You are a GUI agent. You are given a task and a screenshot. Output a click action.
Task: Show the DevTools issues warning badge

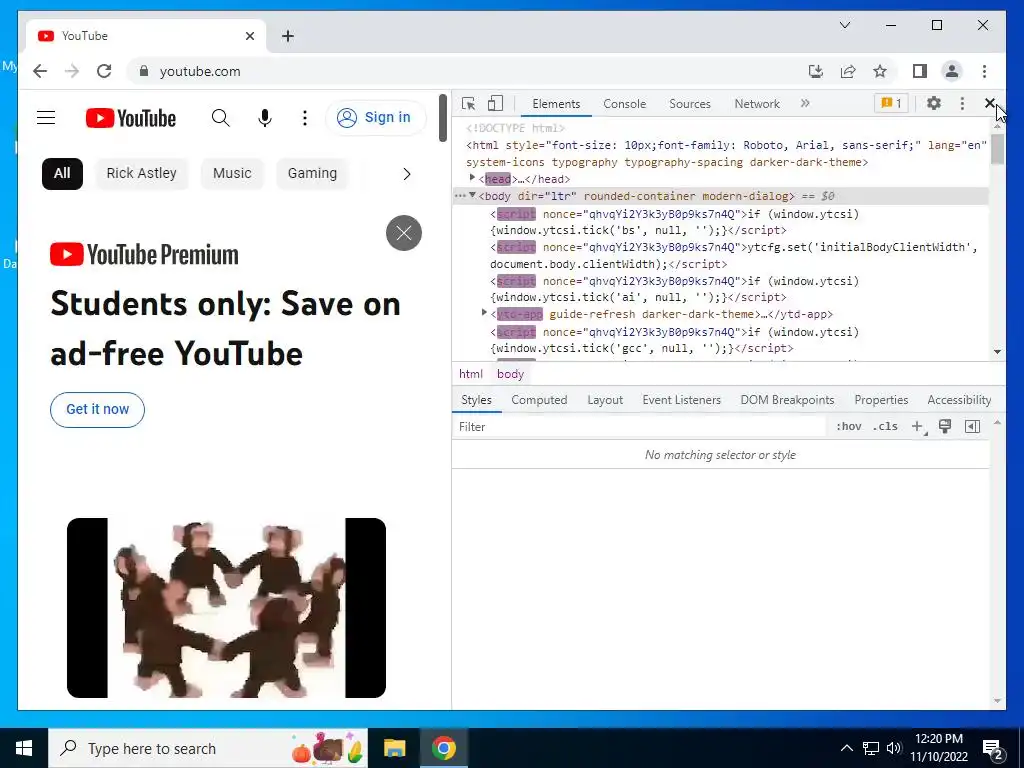click(x=891, y=103)
